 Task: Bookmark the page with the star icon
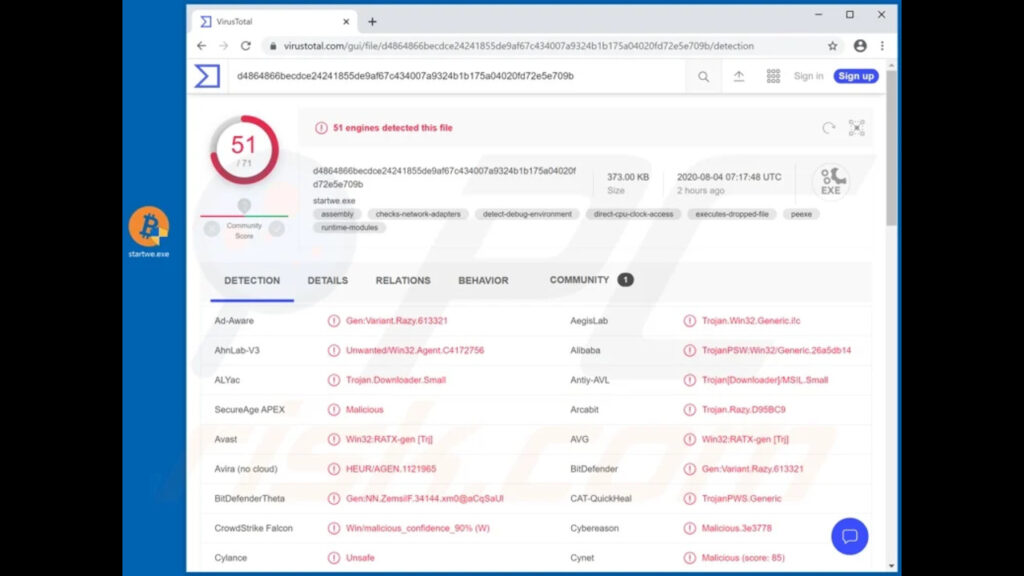pos(833,46)
